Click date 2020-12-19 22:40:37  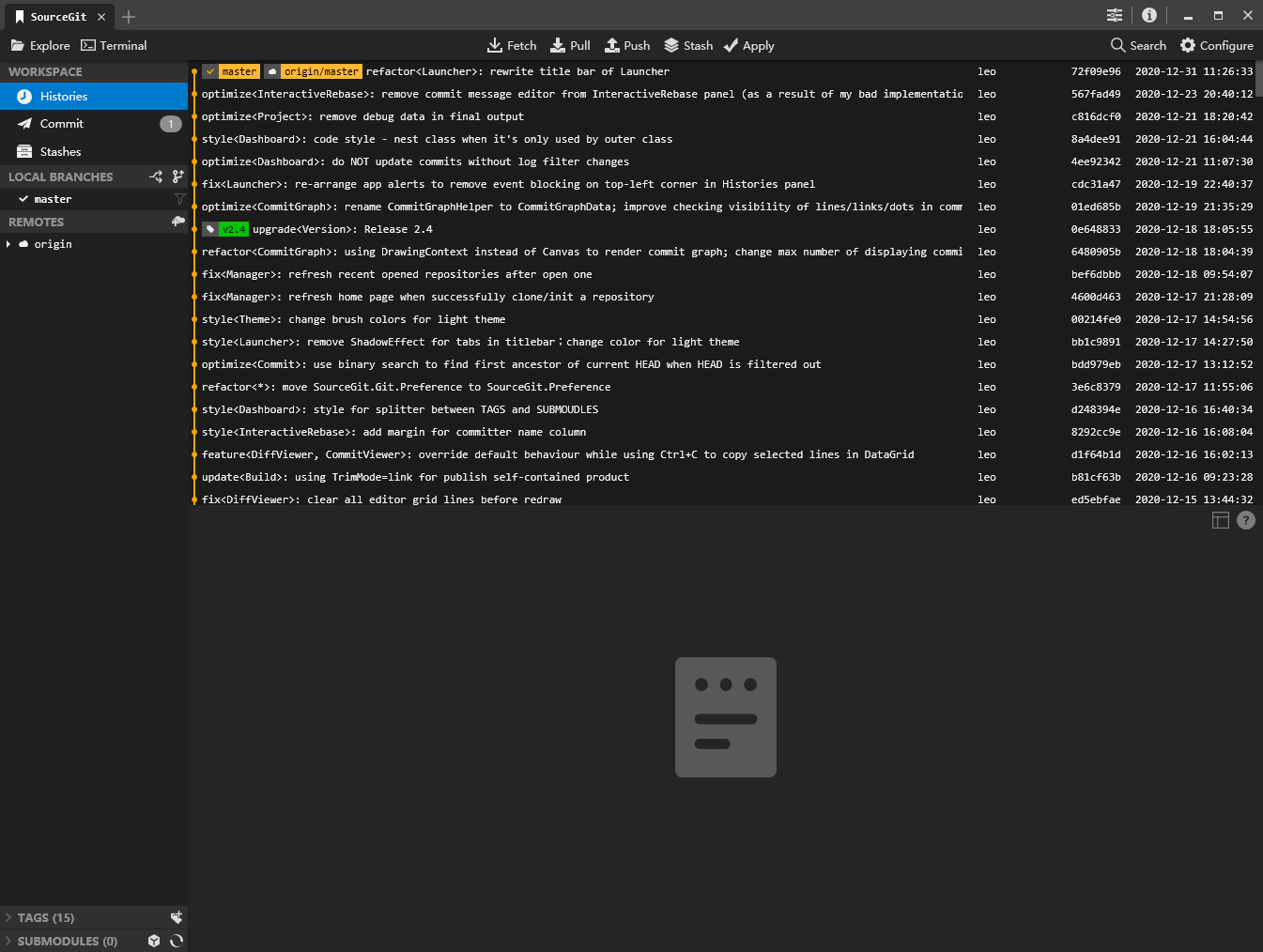click(1194, 184)
